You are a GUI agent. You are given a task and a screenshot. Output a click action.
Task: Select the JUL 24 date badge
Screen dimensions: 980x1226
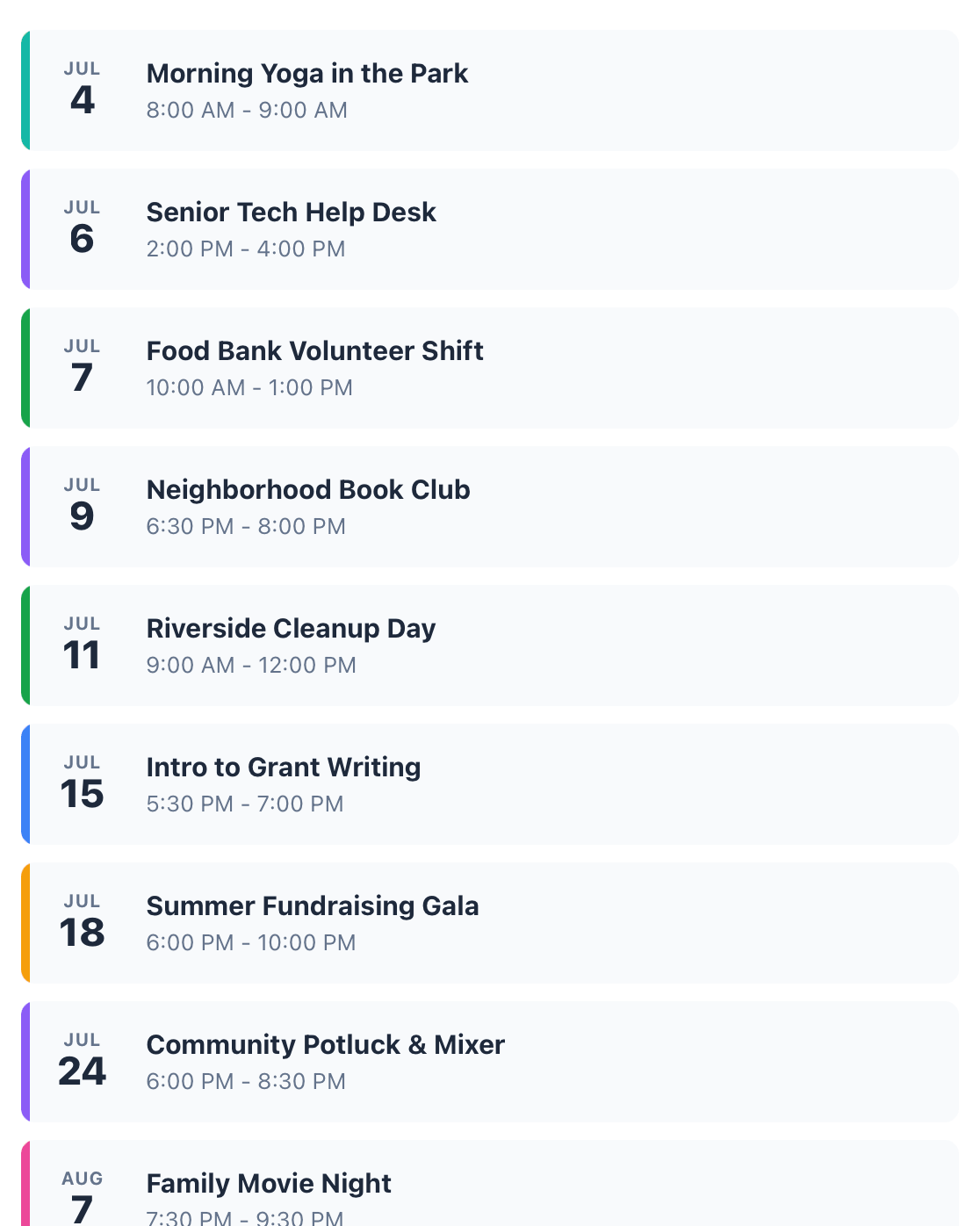(83, 1061)
